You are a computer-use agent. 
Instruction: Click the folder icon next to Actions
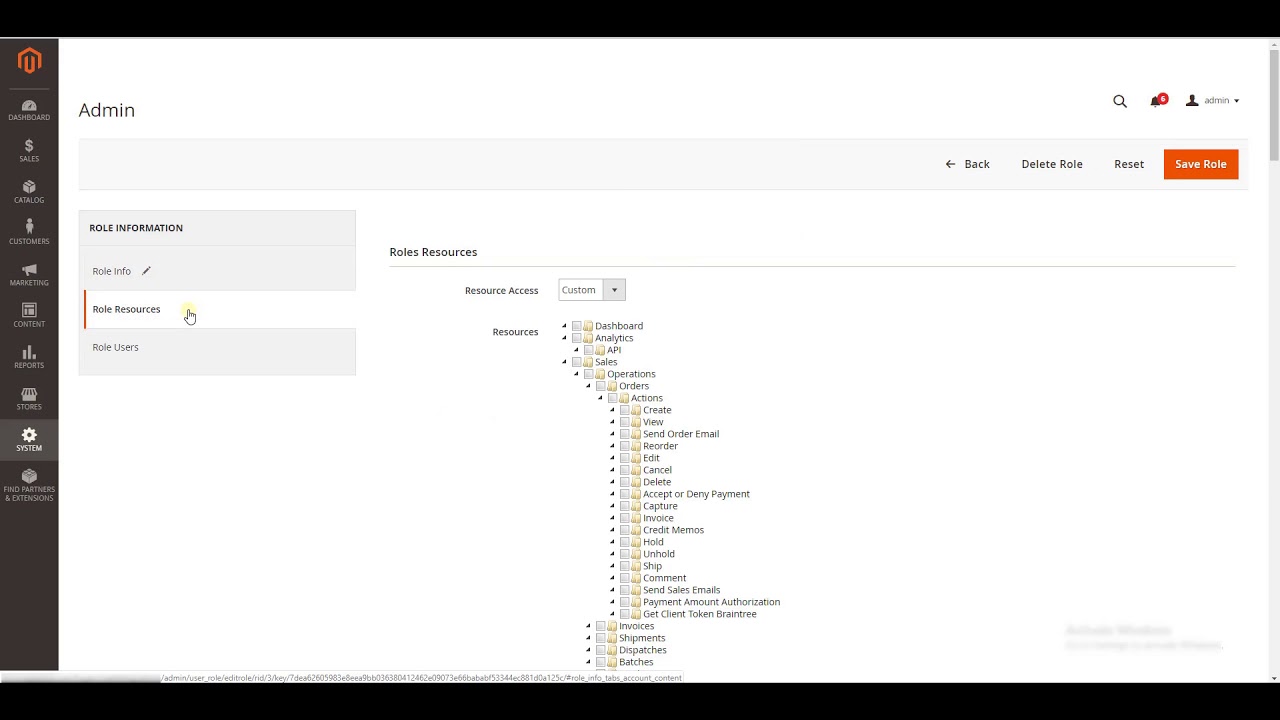pos(624,398)
